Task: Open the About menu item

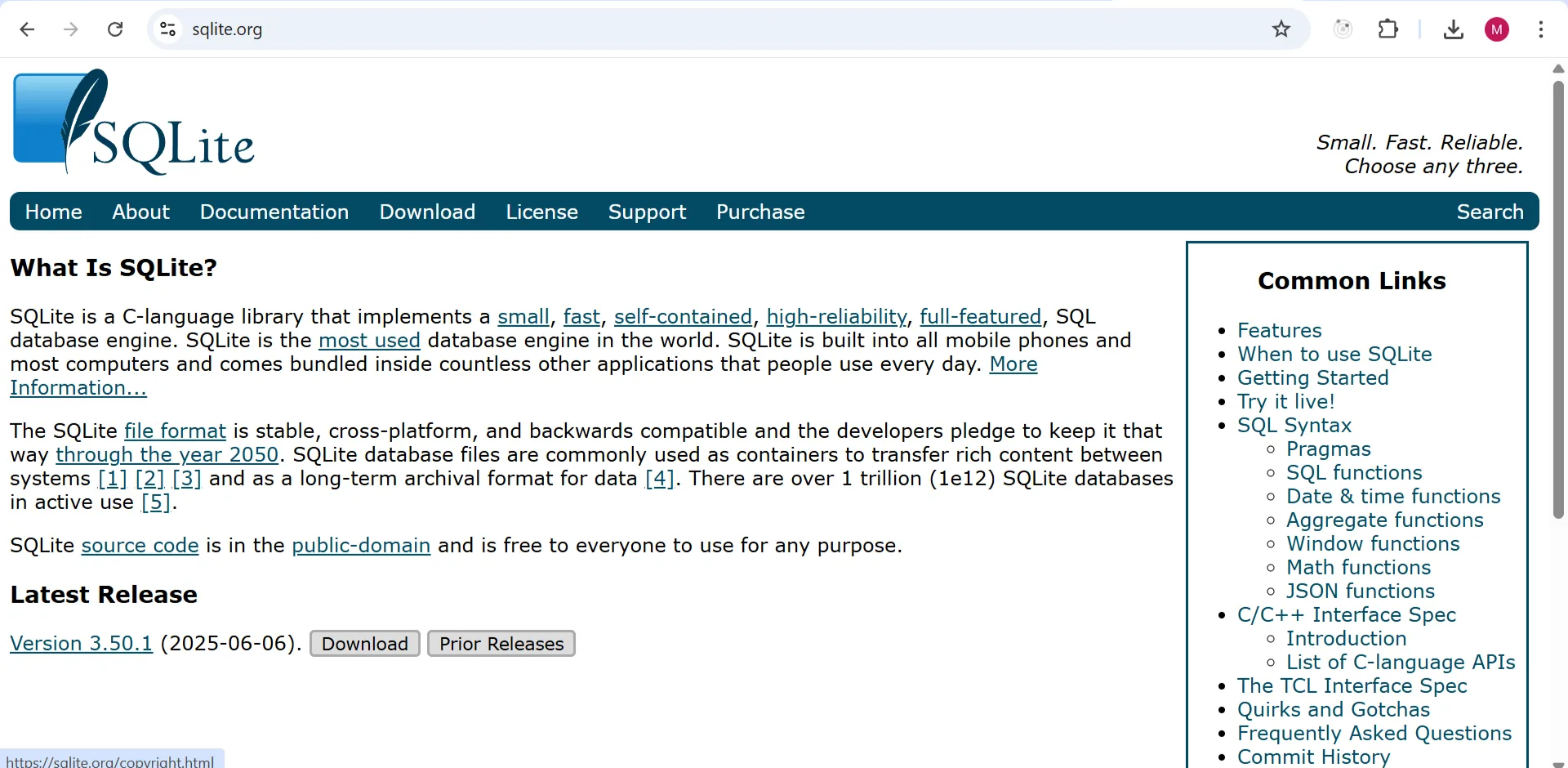Action: click(140, 212)
